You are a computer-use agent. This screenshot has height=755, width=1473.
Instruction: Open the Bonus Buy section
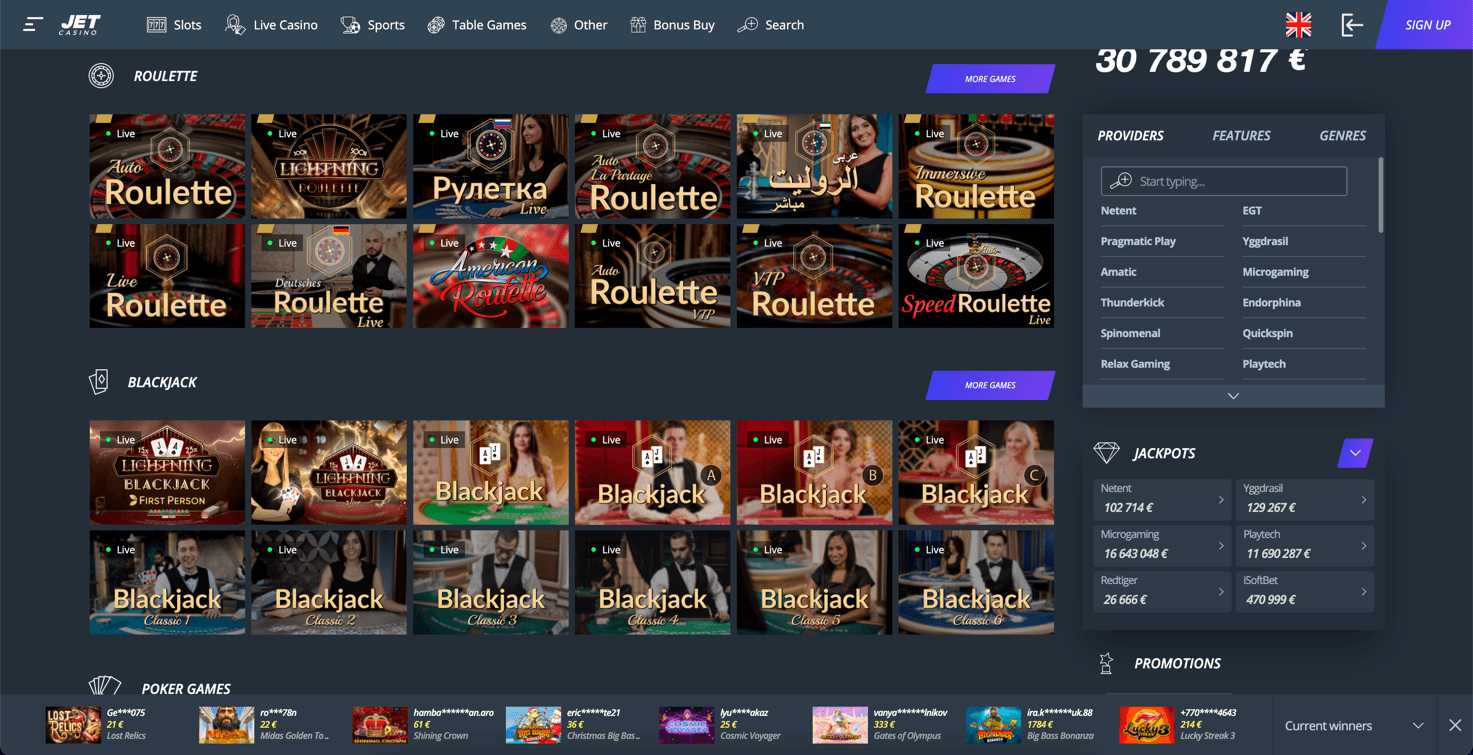tap(672, 25)
